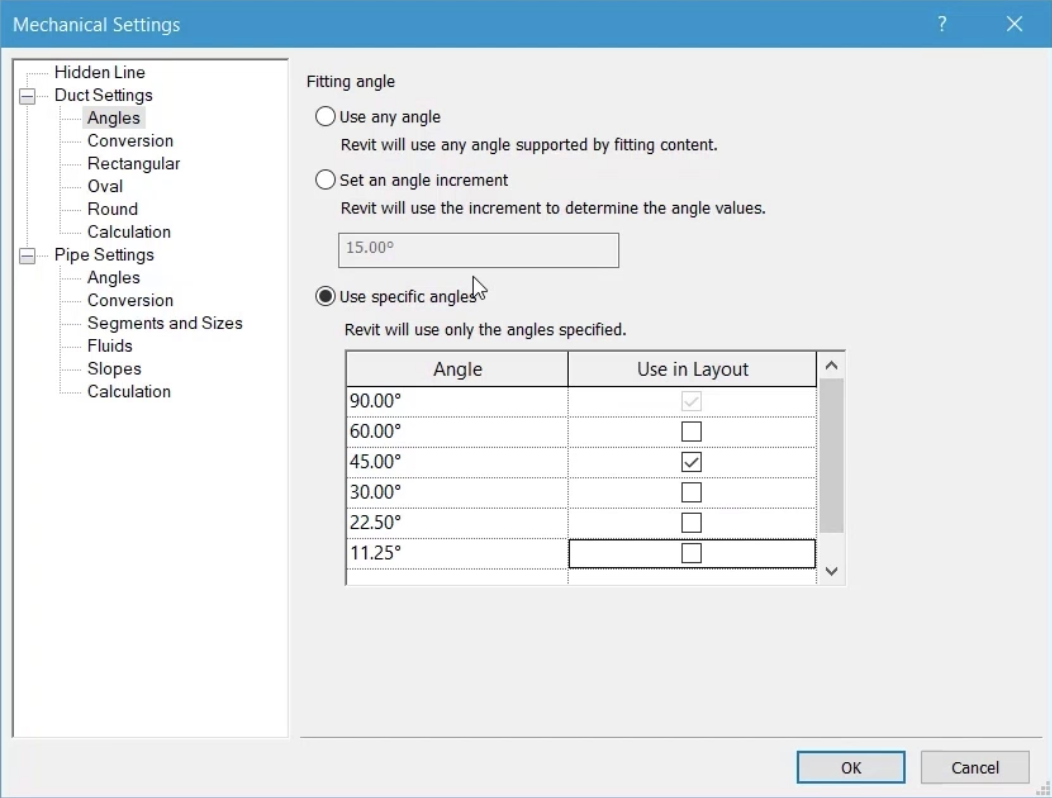Click the angle increment 15.00° field
This screenshot has height=798, width=1052.
click(478, 250)
